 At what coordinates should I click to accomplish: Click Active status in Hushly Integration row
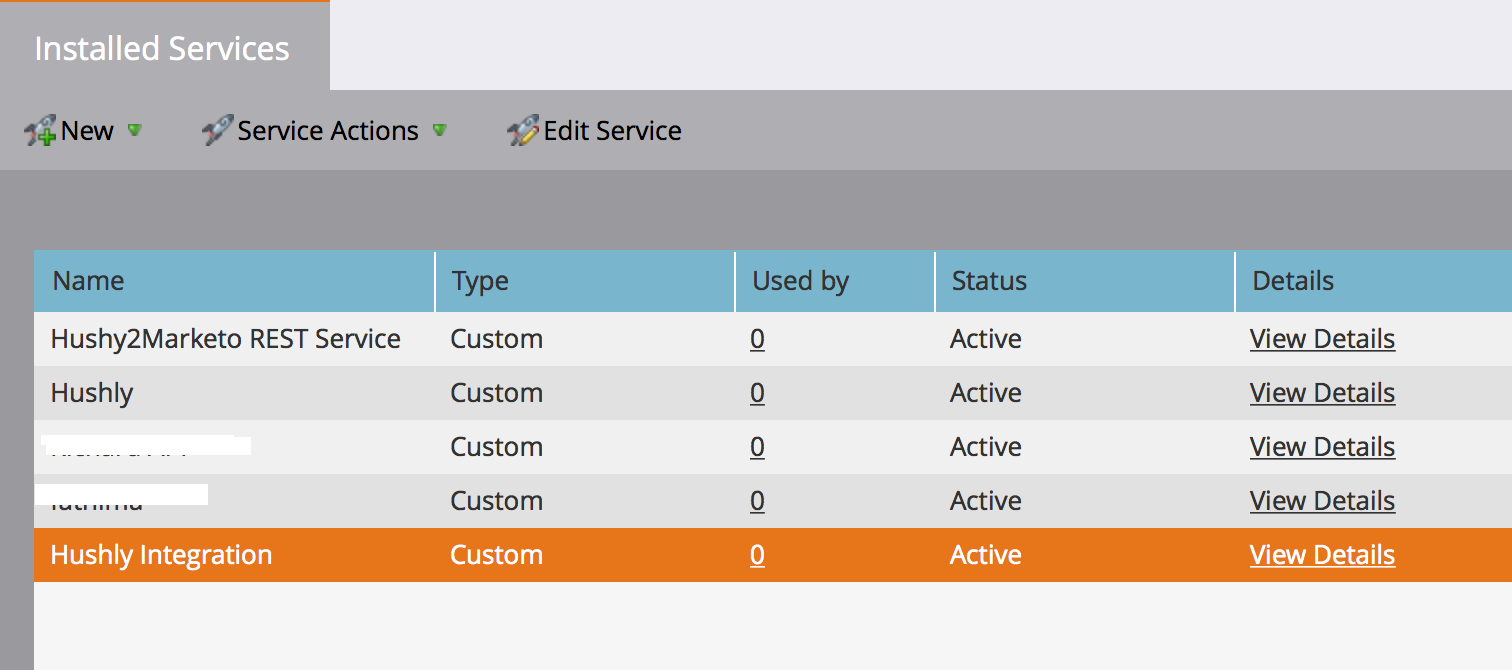pyautogui.click(x=986, y=555)
